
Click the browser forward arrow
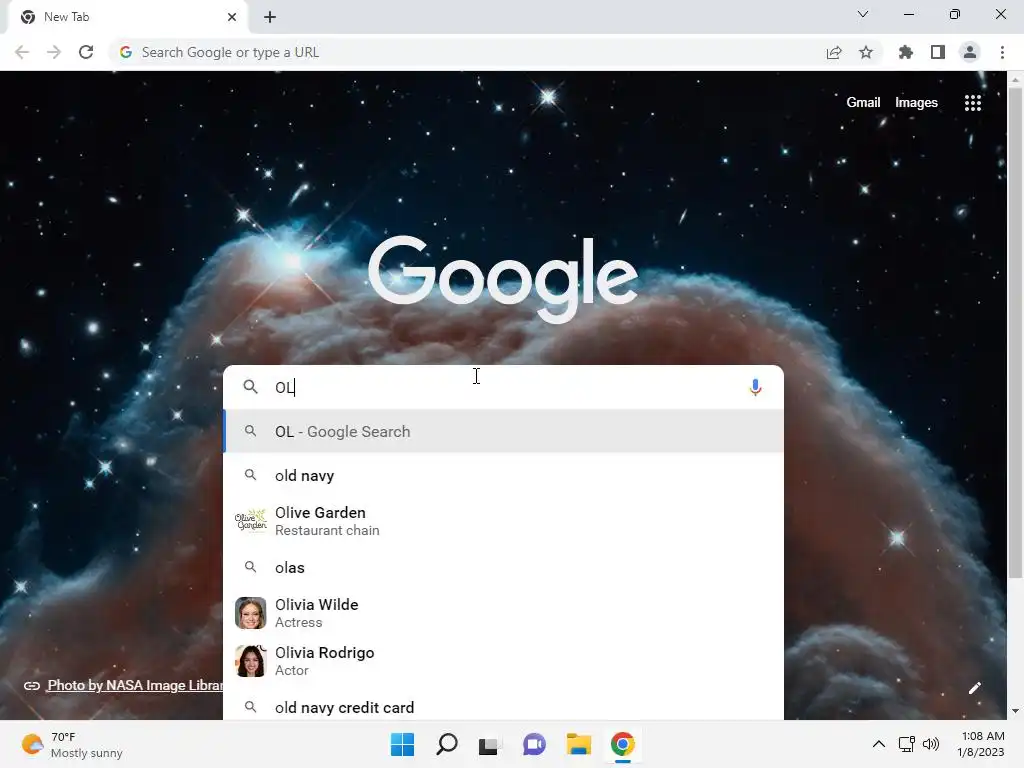(x=54, y=52)
